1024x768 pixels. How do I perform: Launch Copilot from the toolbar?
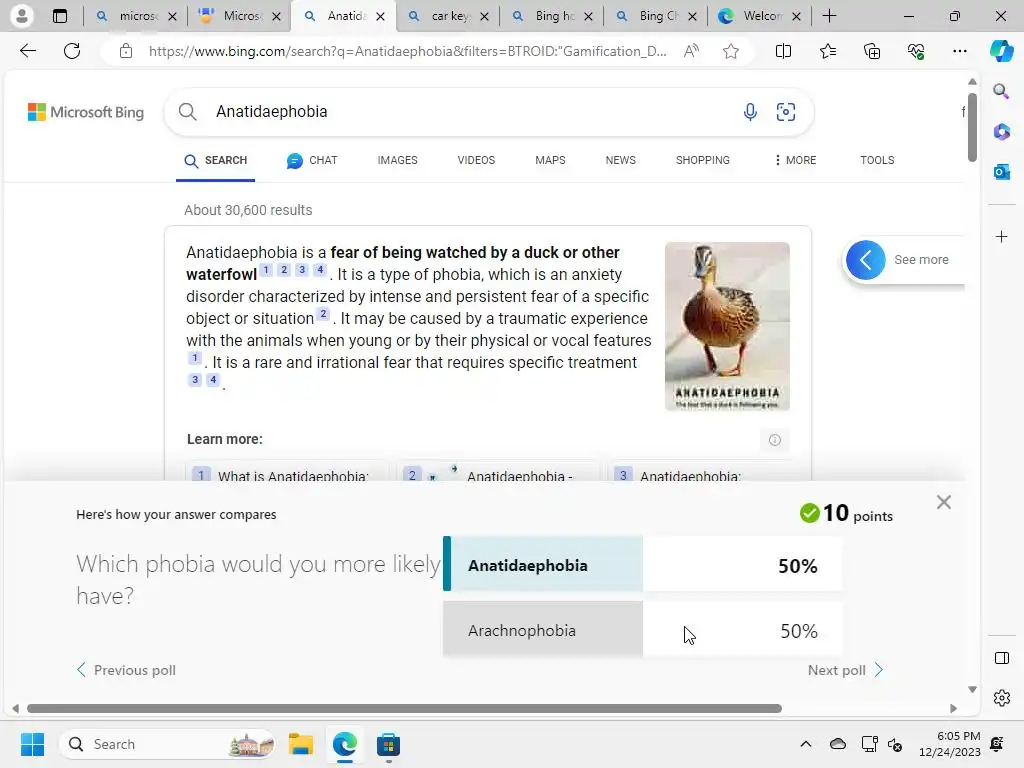coord(1001,51)
